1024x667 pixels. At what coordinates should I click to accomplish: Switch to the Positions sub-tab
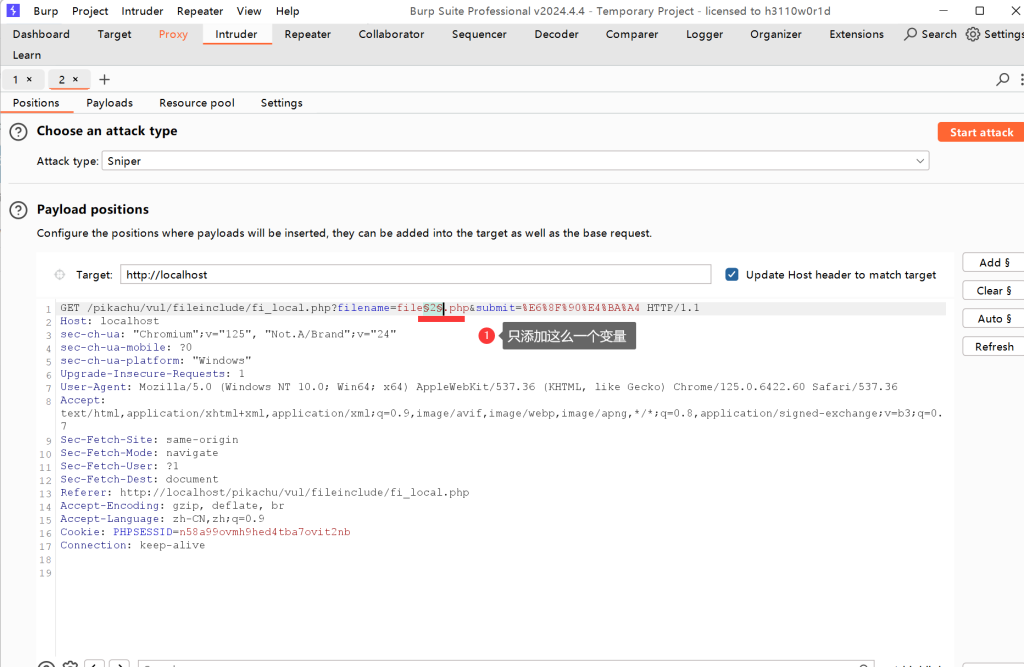(x=36, y=103)
